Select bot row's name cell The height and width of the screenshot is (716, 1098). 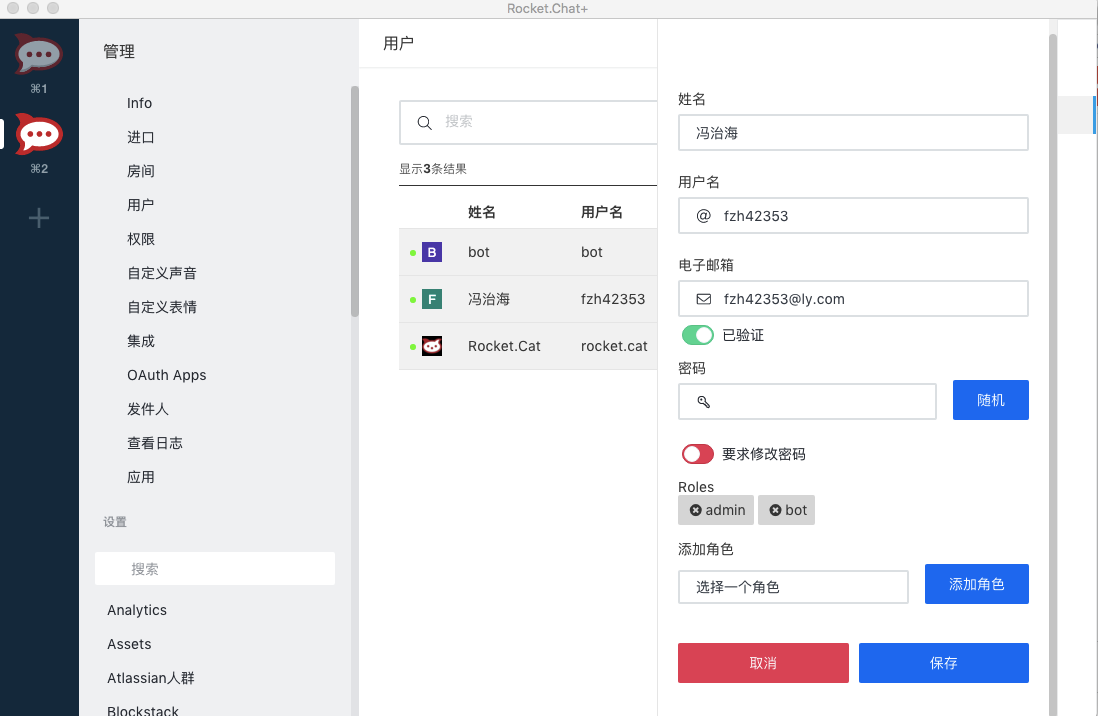click(479, 252)
